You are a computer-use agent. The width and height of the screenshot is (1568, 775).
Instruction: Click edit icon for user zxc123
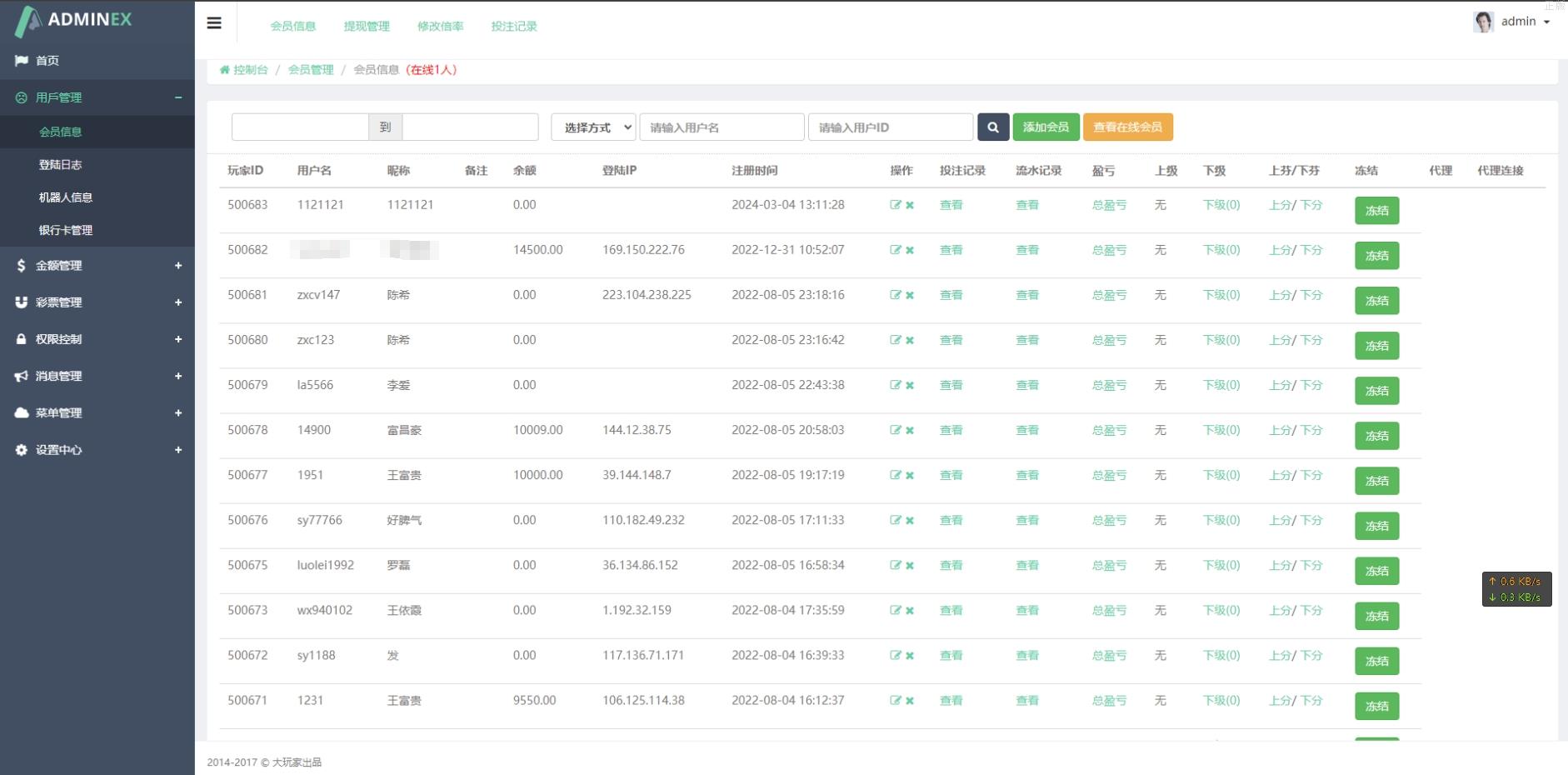pyautogui.click(x=895, y=340)
